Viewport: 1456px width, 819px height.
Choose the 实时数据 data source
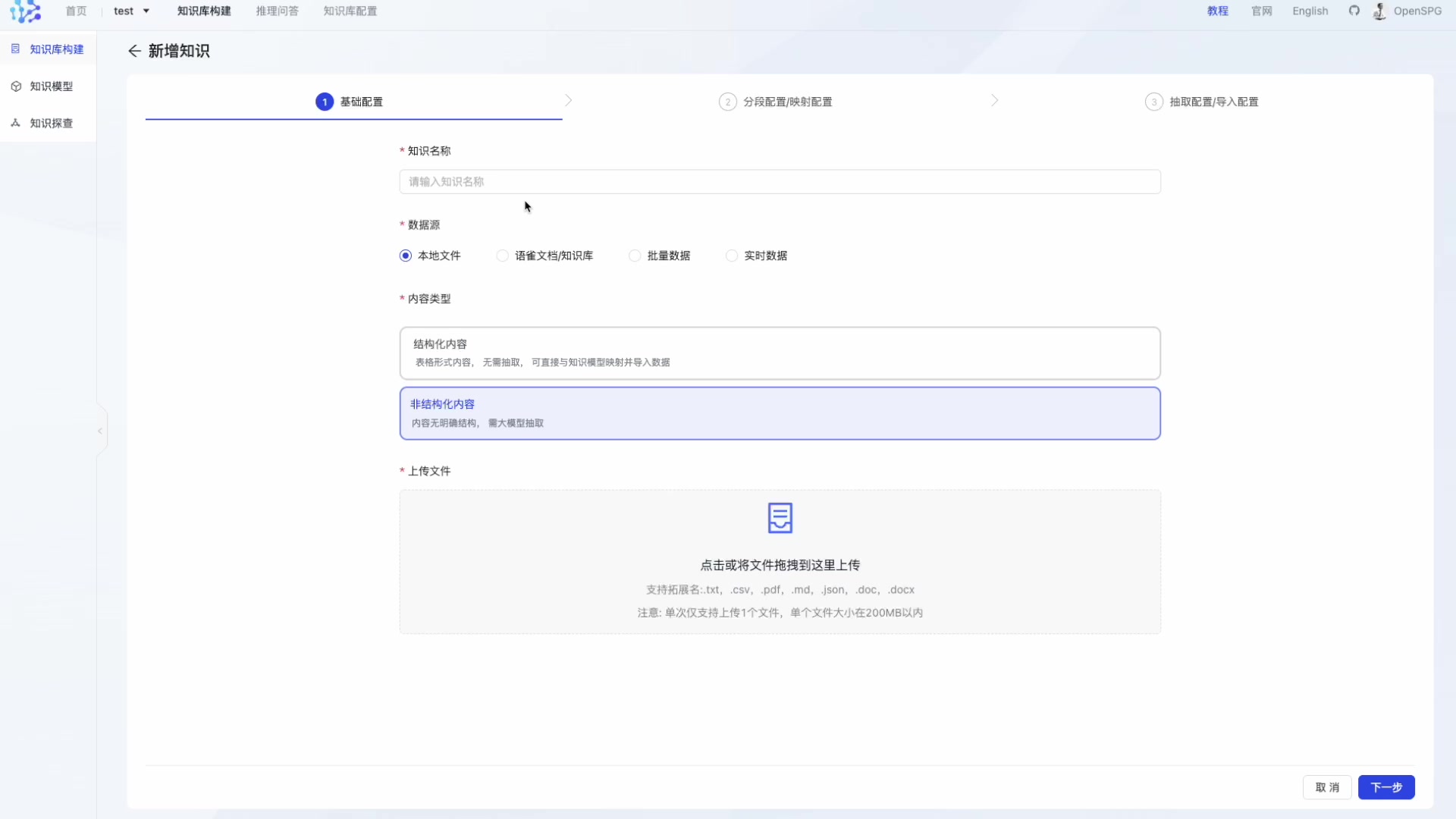tap(732, 256)
